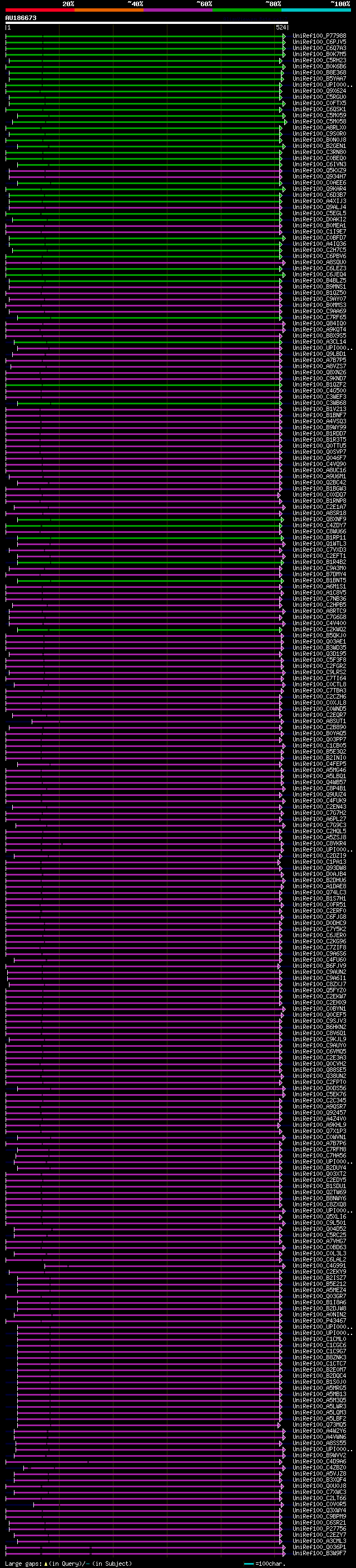Select hit label UniRef100_Q4WB57

(x=319, y=781)
